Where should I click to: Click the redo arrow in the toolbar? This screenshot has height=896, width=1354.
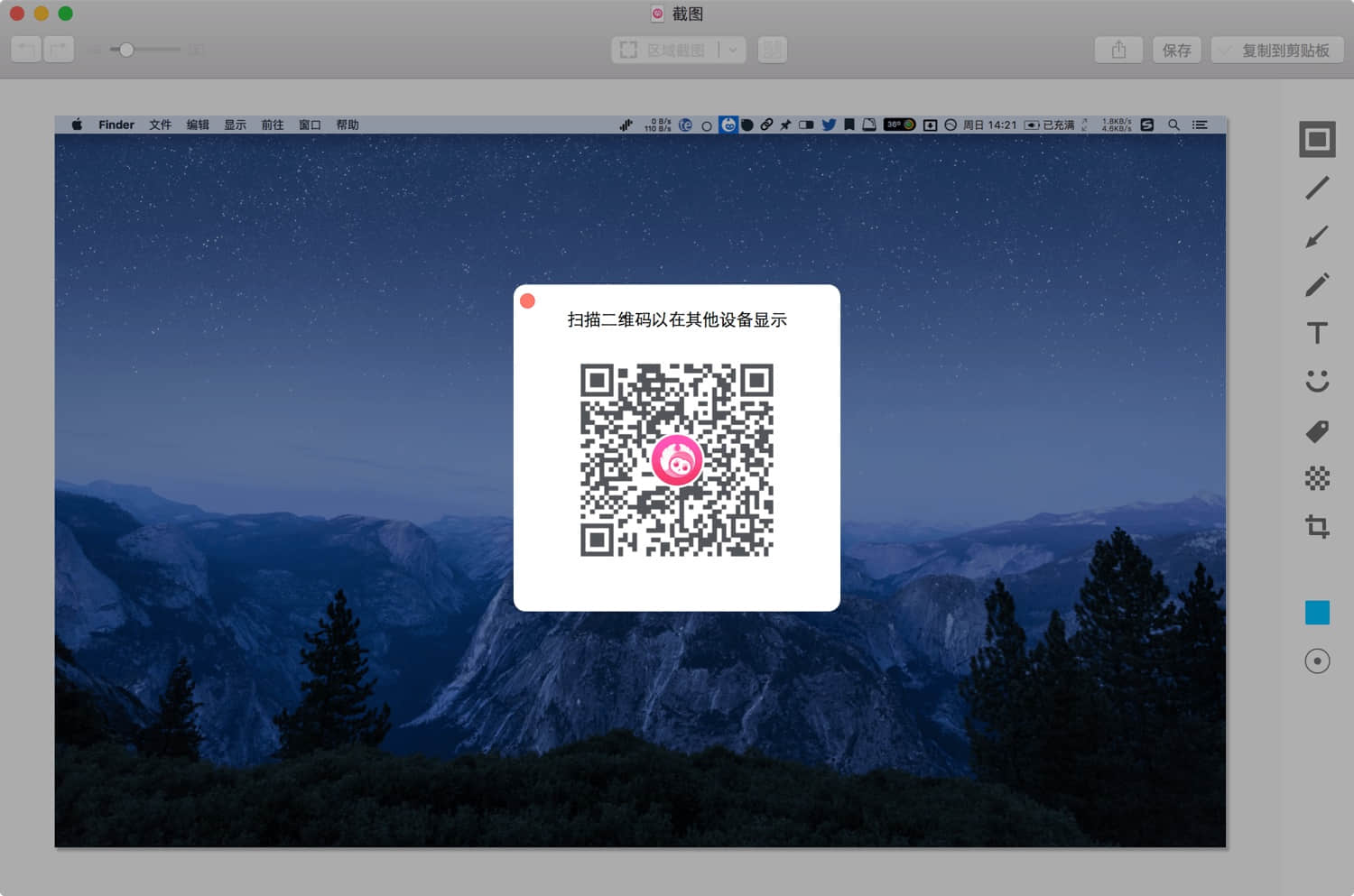[59, 50]
